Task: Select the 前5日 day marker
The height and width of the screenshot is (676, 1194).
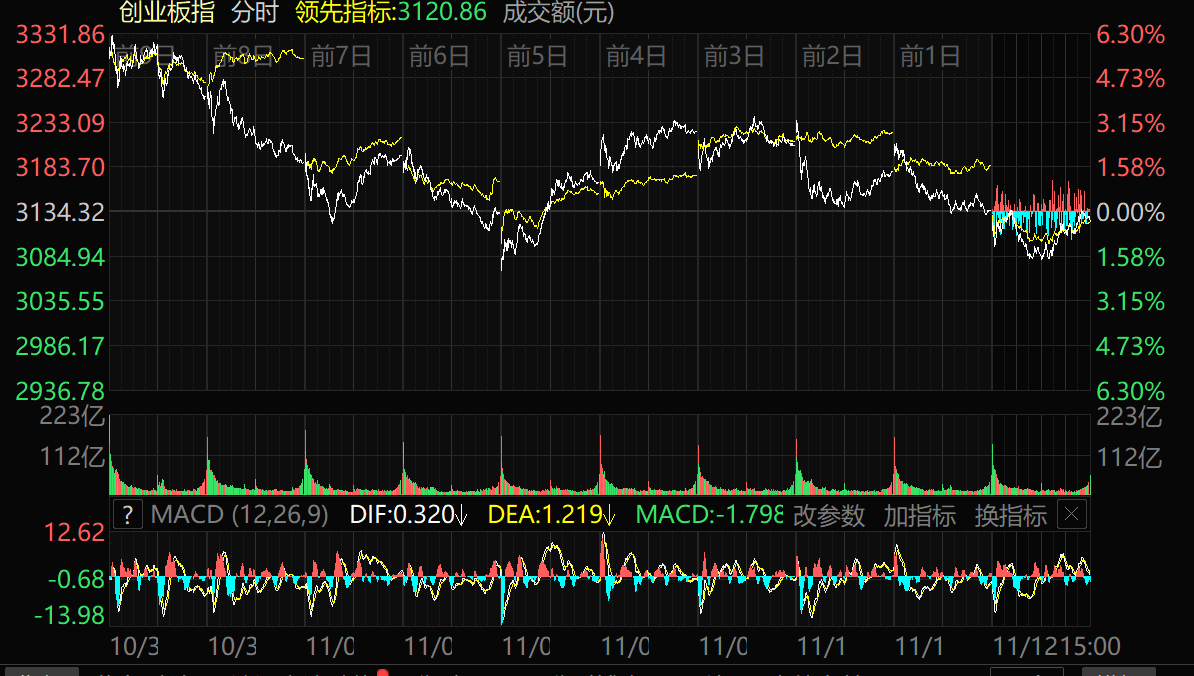Action: tap(537, 56)
